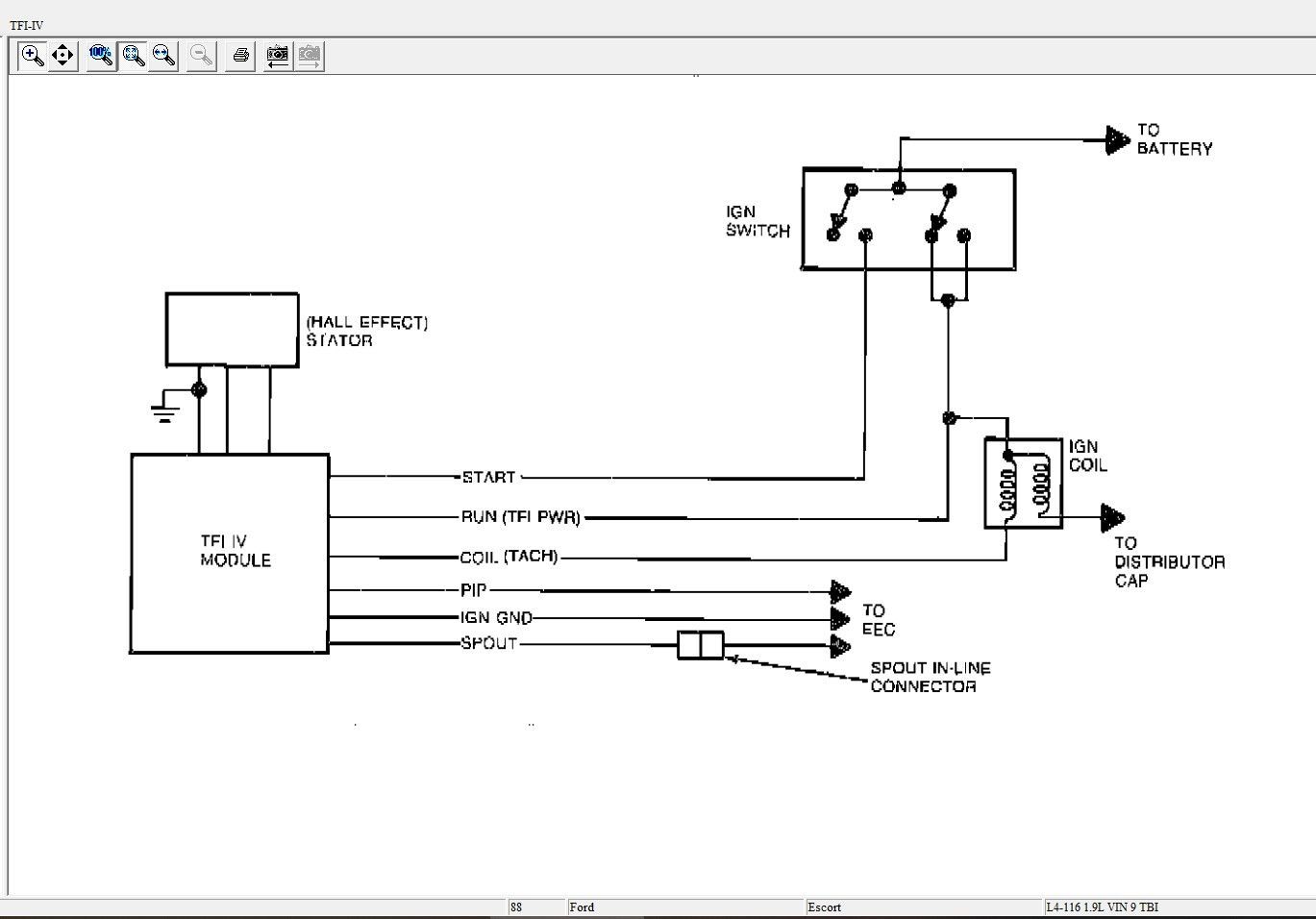Click the Escort model status field
This screenshot has width=1316, height=919.
923,907
